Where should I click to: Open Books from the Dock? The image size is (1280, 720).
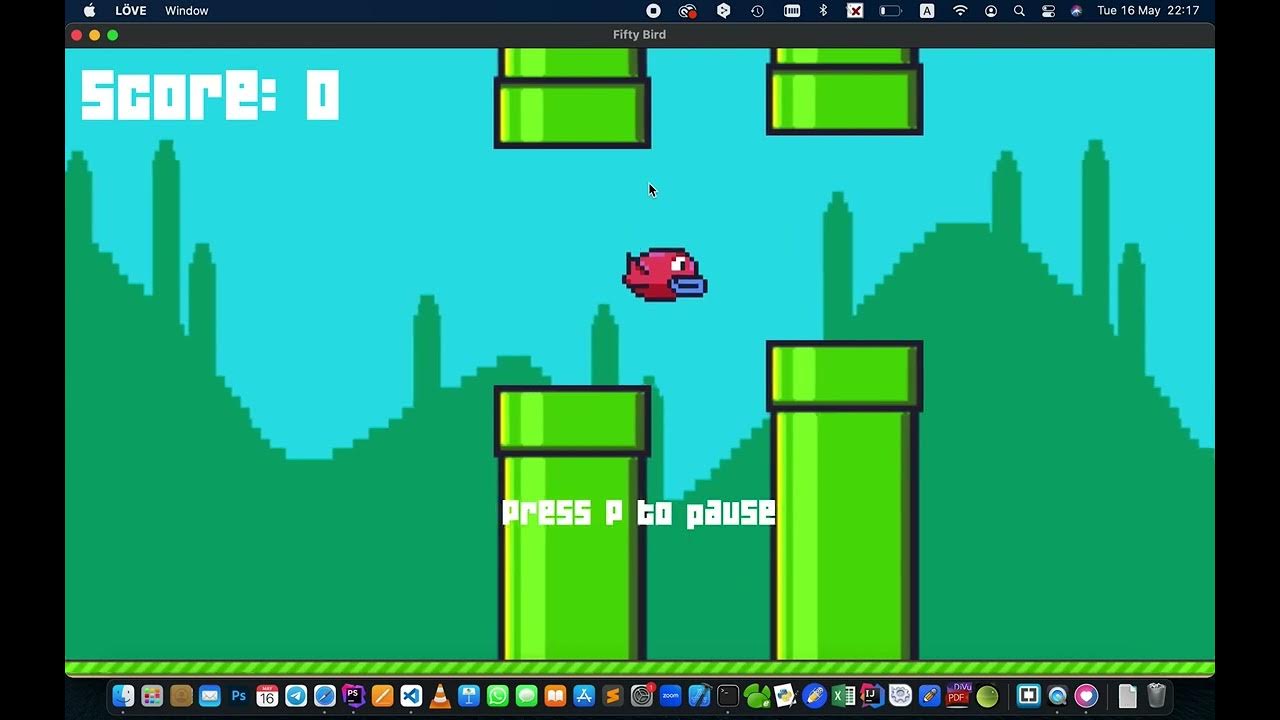tap(555, 695)
